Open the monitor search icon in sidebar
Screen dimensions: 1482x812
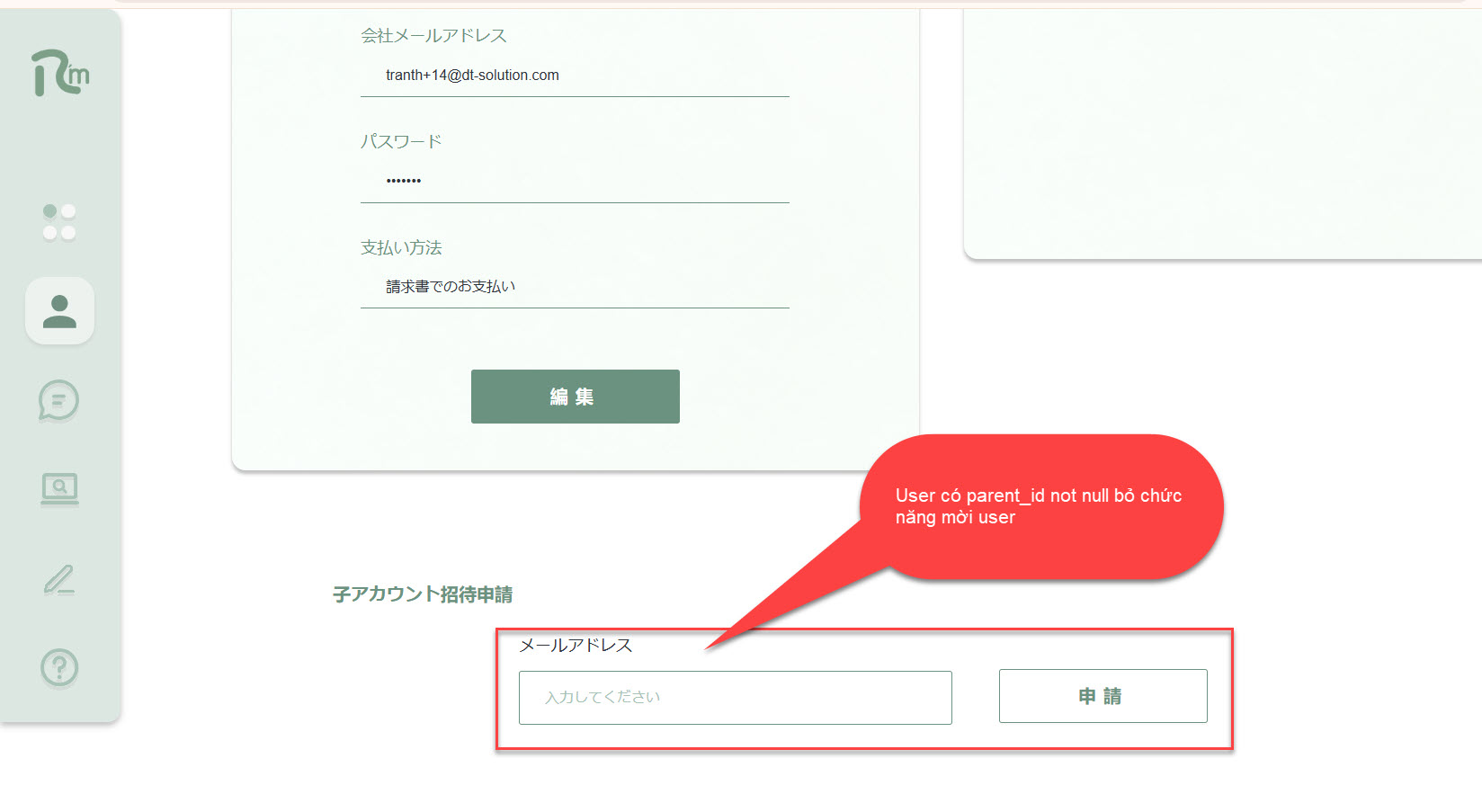[x=59, y=488]
